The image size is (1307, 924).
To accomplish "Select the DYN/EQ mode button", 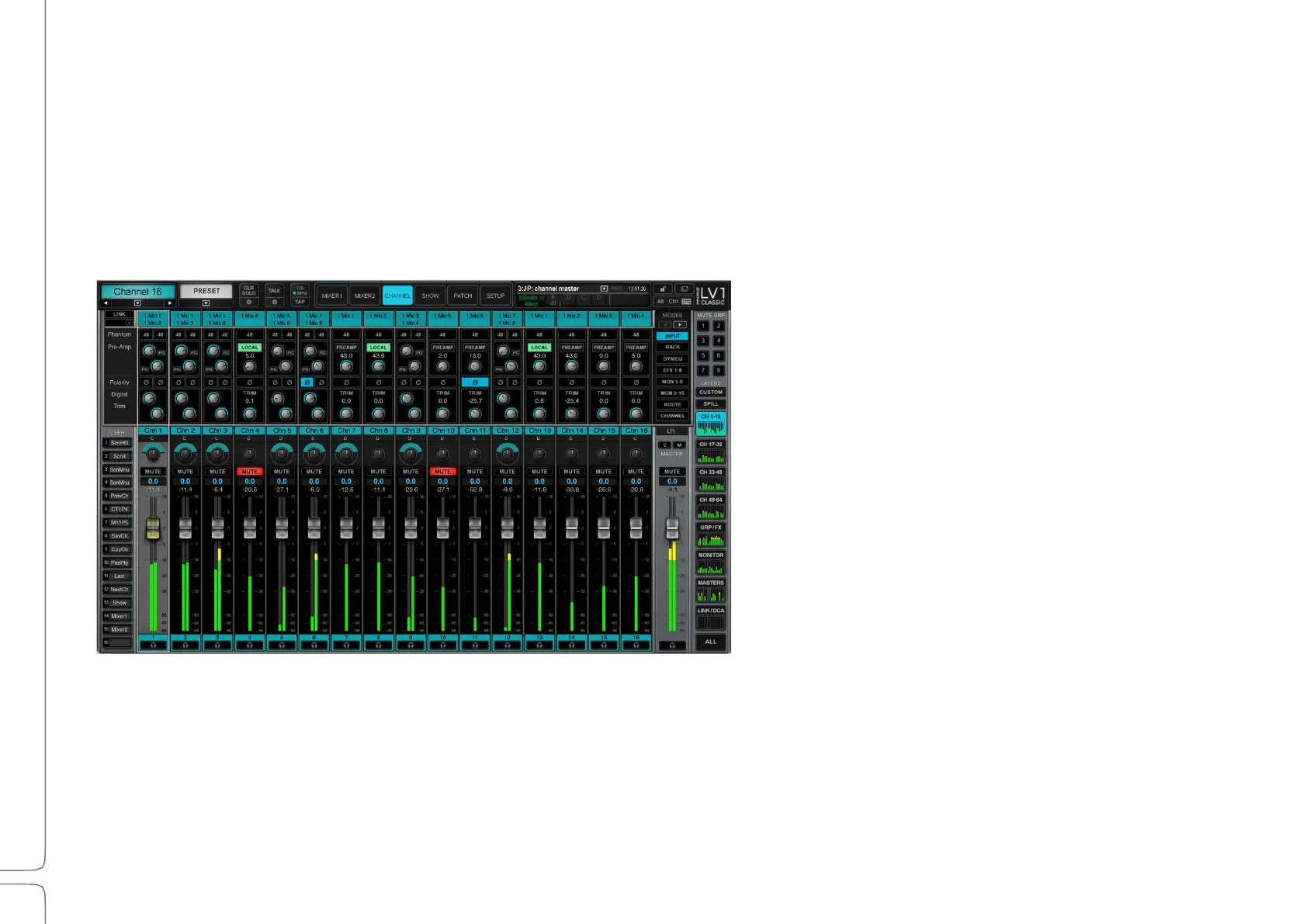I will click(x=672, y=358).
